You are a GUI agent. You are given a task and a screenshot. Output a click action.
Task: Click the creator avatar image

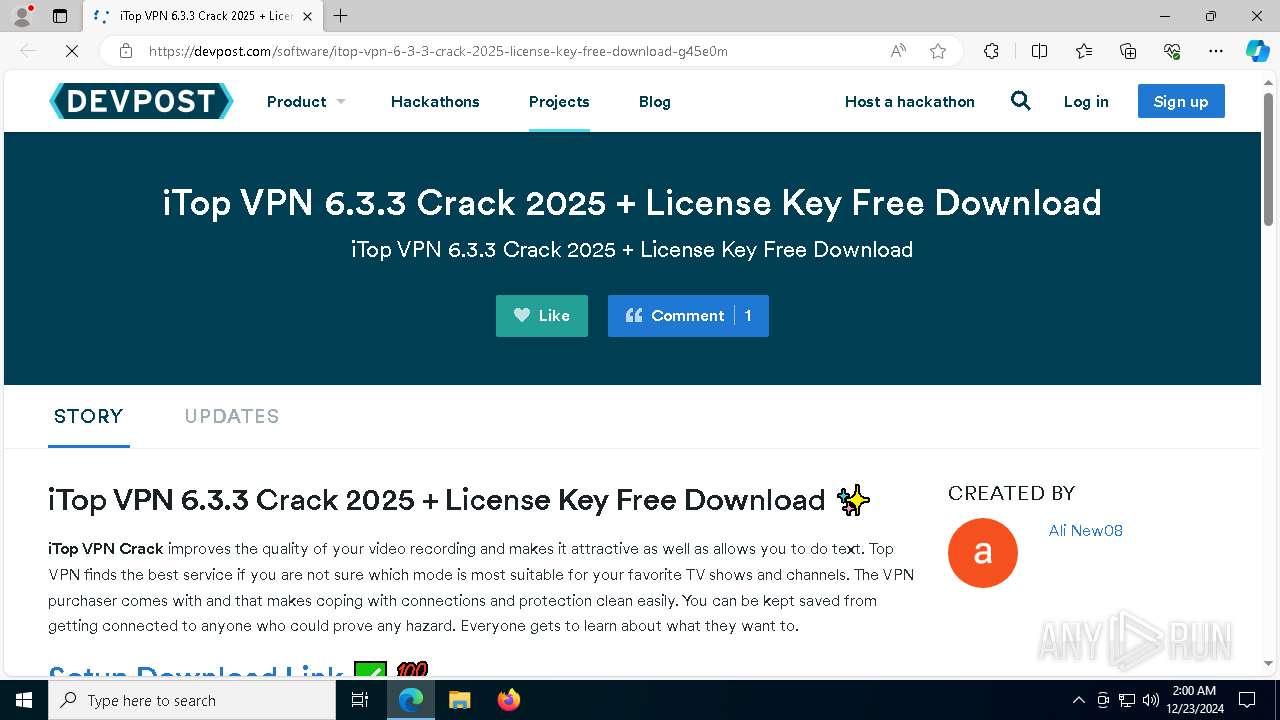[983, 553]
